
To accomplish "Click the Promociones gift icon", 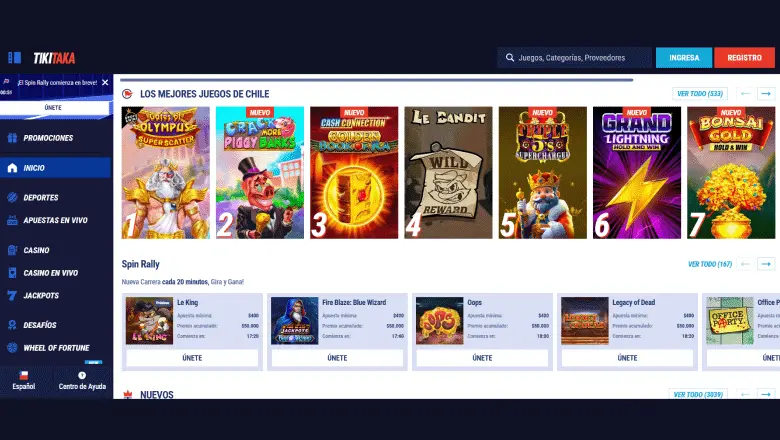I will (12, 138).
